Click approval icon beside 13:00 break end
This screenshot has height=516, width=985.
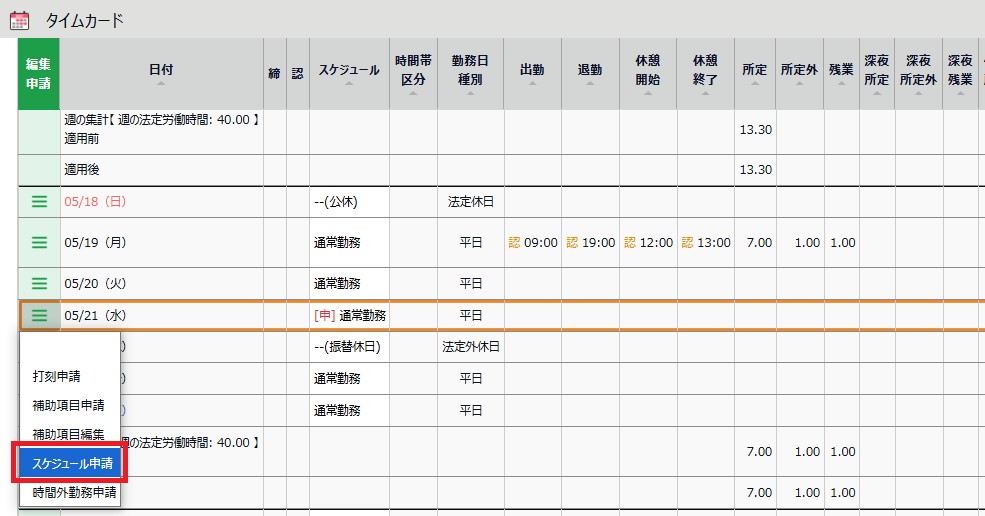tap(688, 242)
